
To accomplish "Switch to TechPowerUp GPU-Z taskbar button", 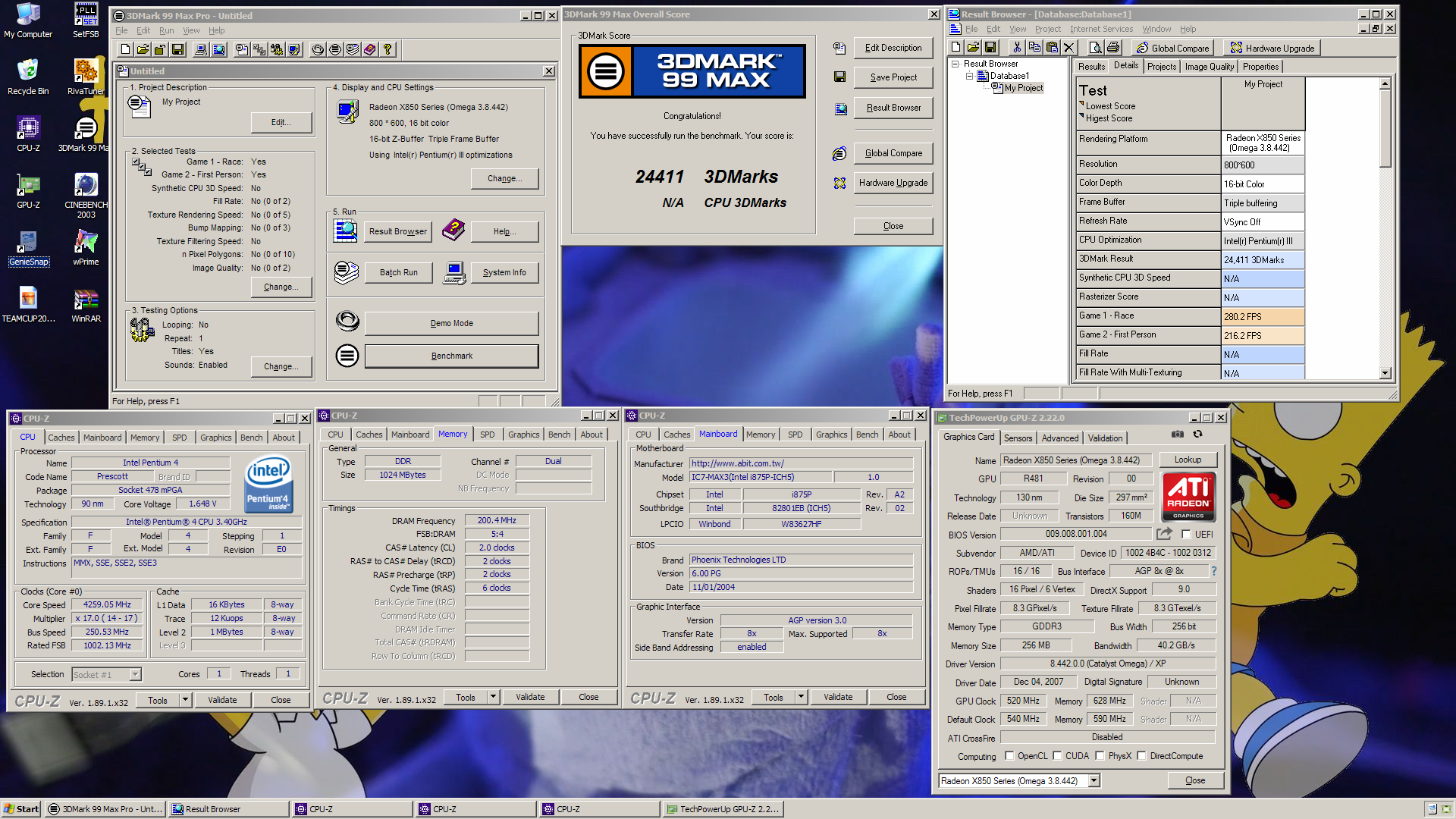I will pos(722,809).
